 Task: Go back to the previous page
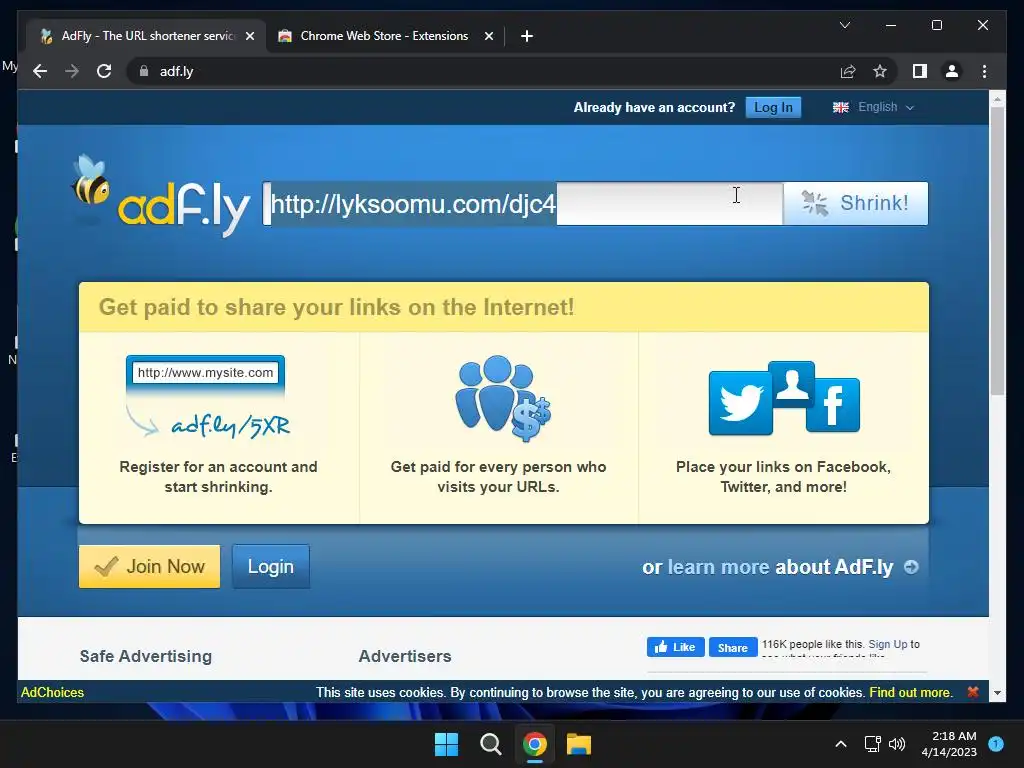pyautogui.click(x=40, y=71)
